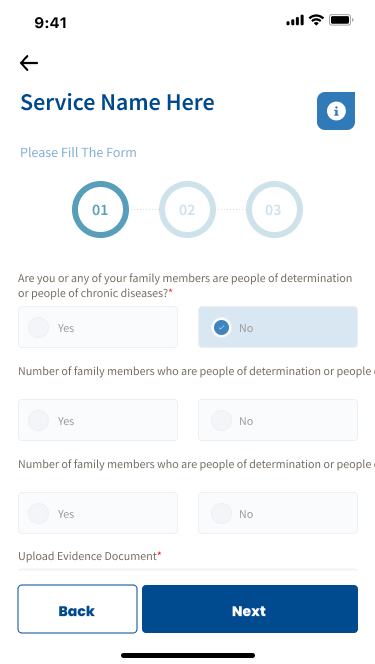Tap the back arrow icon
The height and width of the screenshot is (664, 375).
pyautogui.click(x=29, y=63)
